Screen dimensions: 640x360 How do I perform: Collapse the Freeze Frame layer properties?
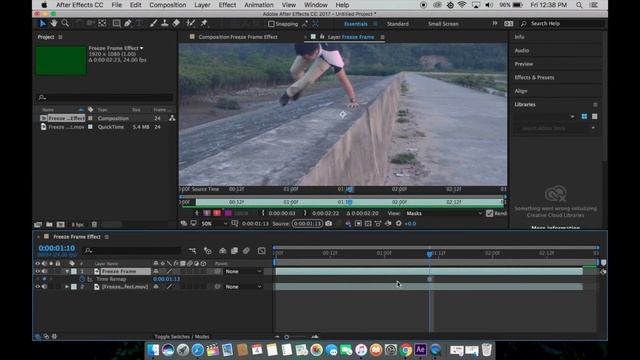pos(67,271)
